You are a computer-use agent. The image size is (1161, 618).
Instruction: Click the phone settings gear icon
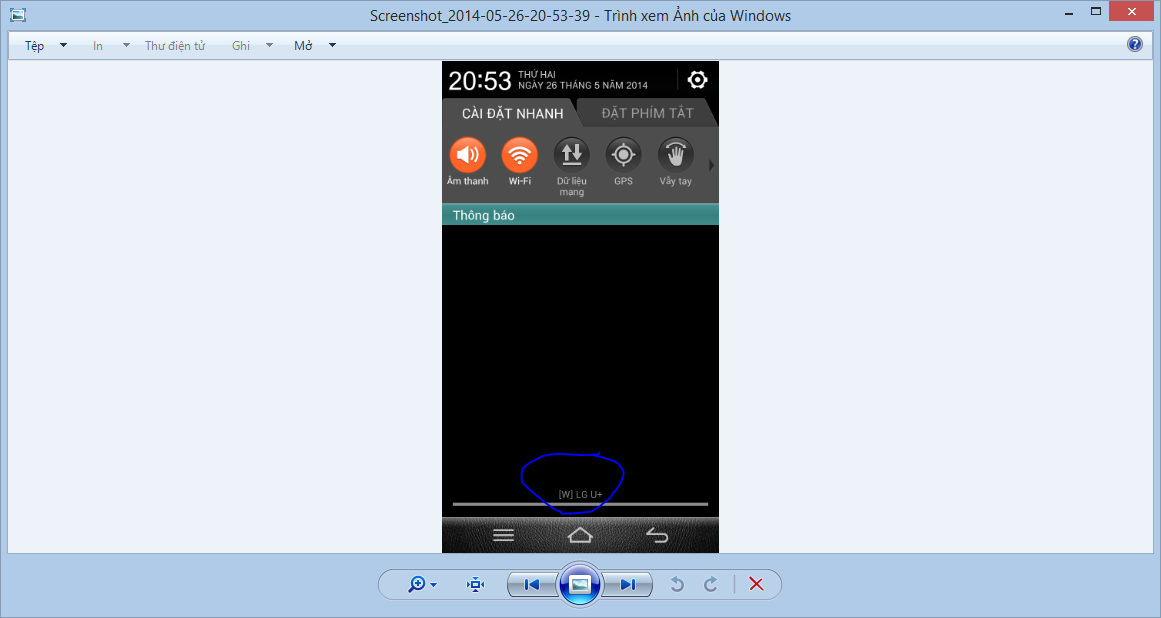pos(697,79)
